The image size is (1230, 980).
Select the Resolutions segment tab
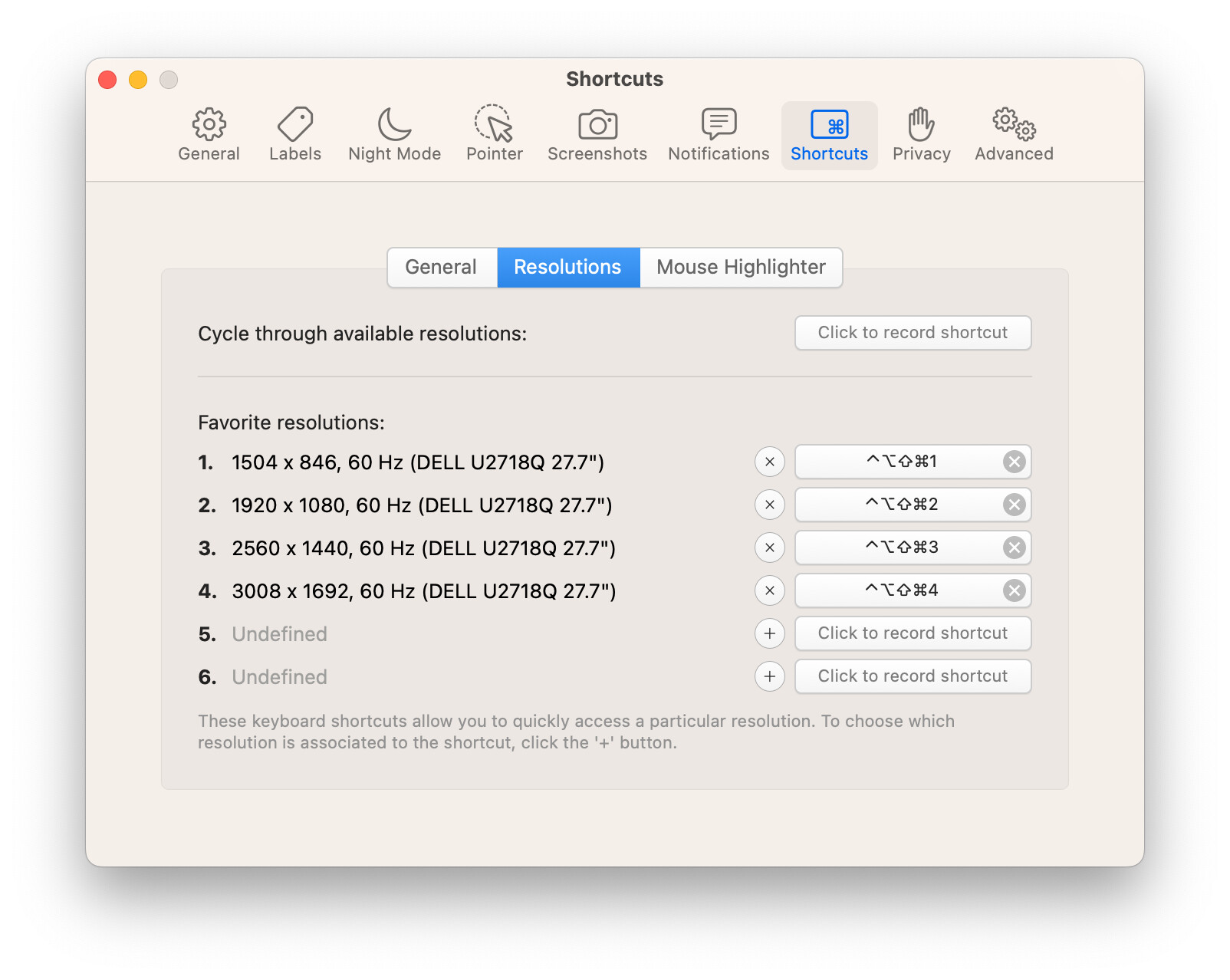point(567,267)
